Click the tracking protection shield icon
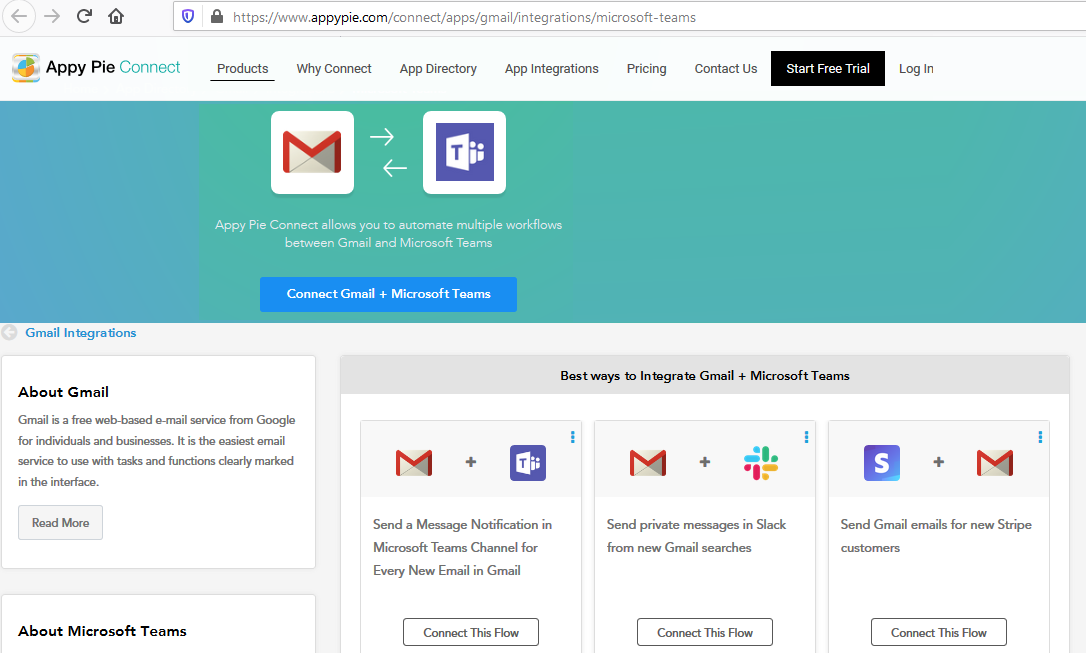This screenshot has height=653, width=1086. 188,17
